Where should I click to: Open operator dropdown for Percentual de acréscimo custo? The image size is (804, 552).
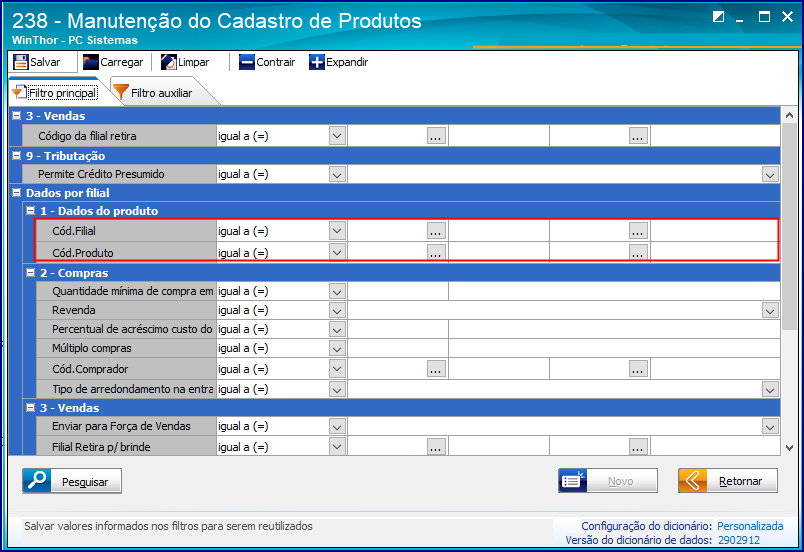[x=337, y=329]
